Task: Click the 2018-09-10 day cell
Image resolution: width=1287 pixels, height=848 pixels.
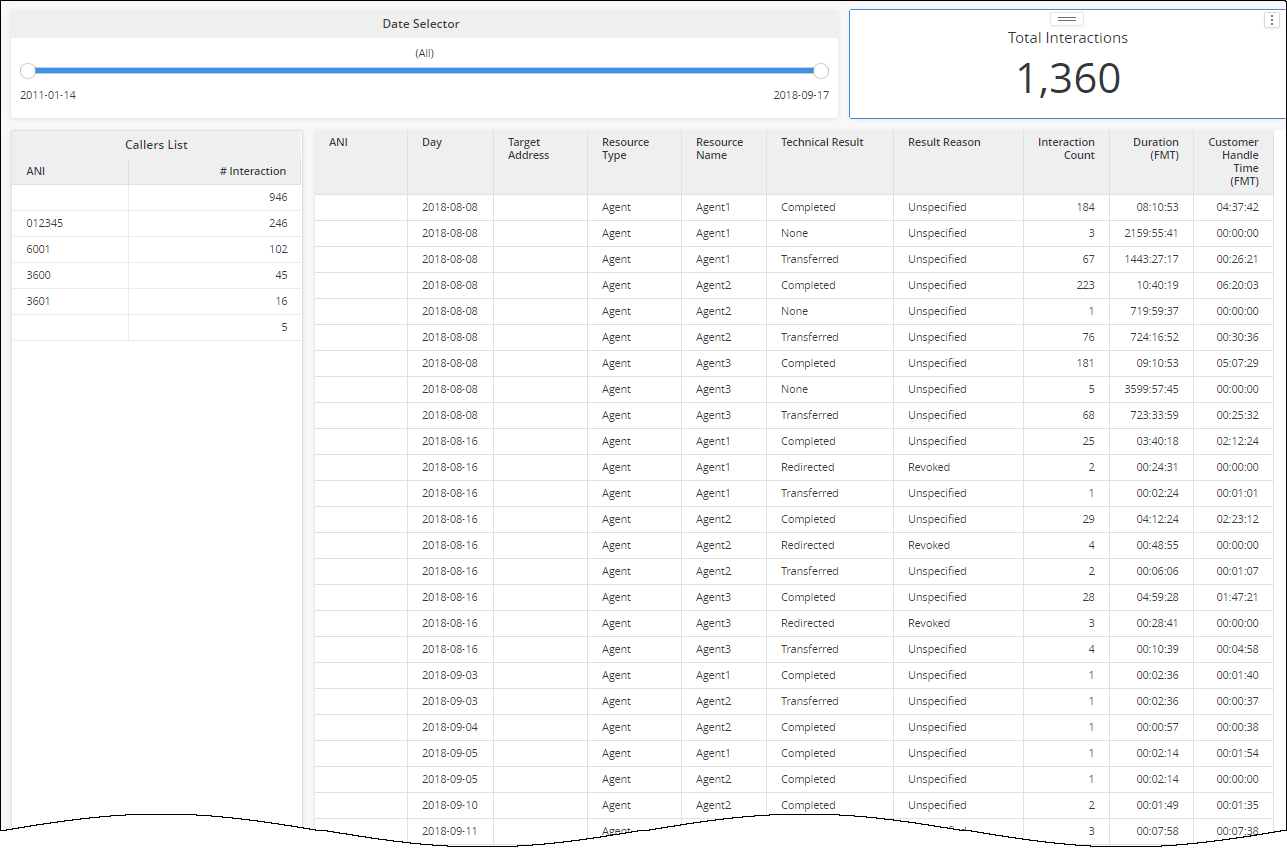Action: pos(450,805)
